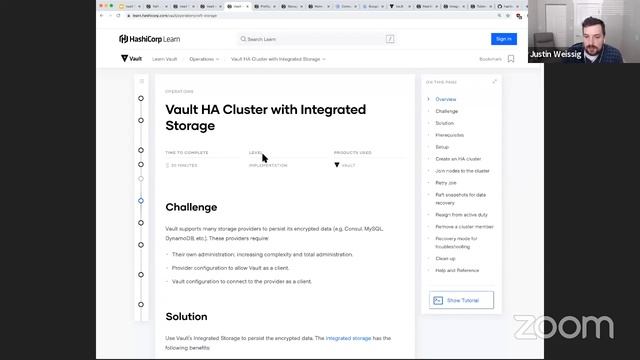The width and height of the screenshot is (640, 360).
Task: Click the IMPLEMENTATION level value
Action: (268, 165)
